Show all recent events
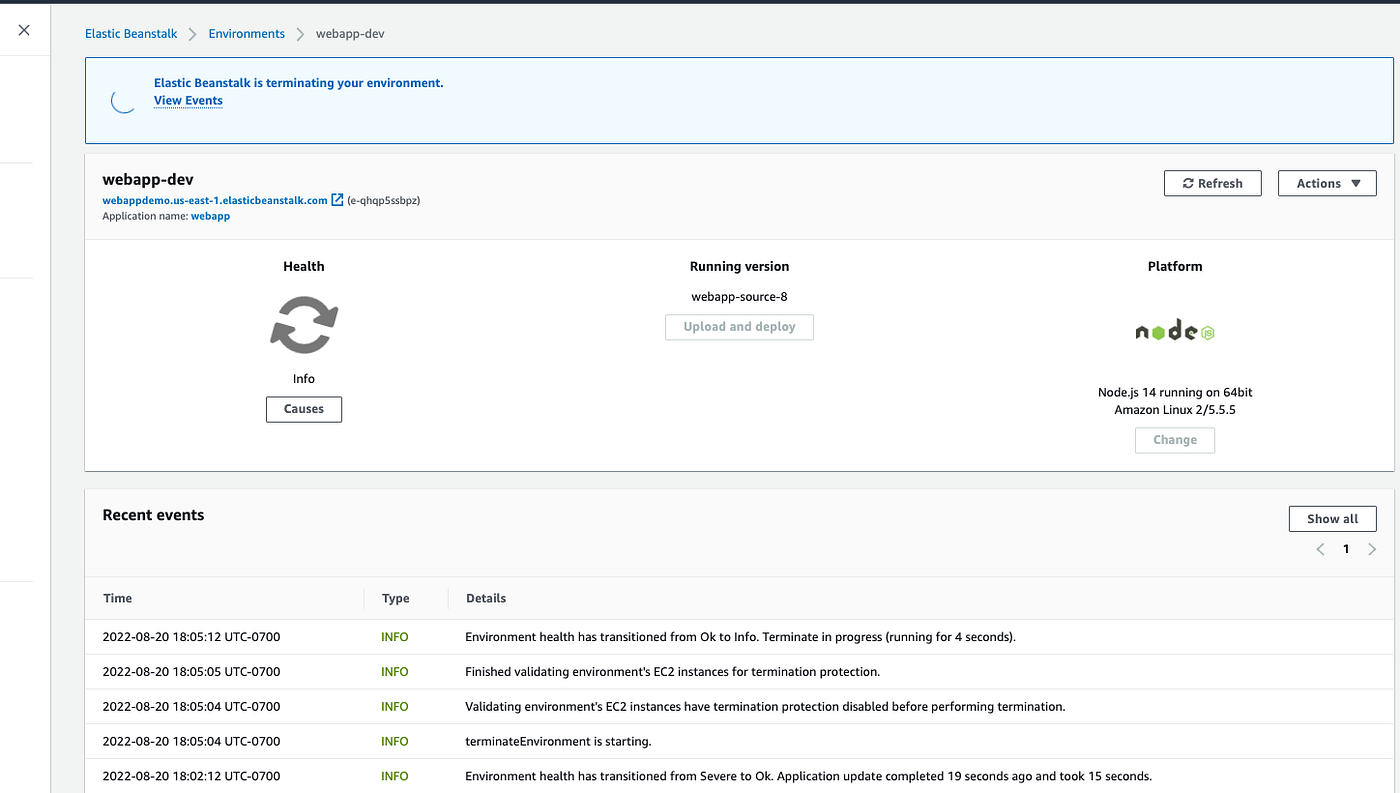Screen dimensions: 1400x793 pos(1332,518)
